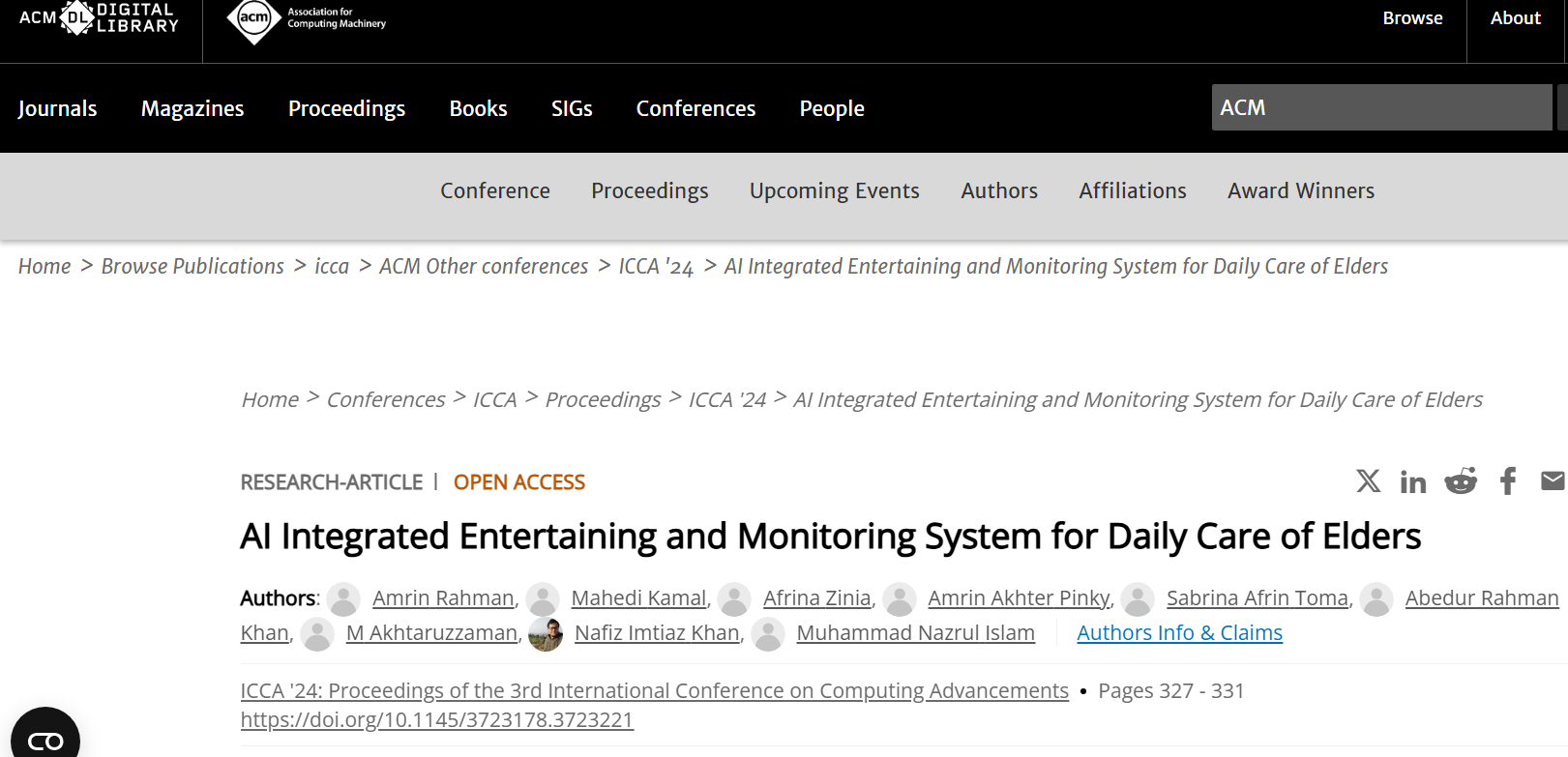Open author Amrin Akhter Pinky's link
Image resolution: width=1568 pixels, height=757 pixels.
click(1019, 598)
